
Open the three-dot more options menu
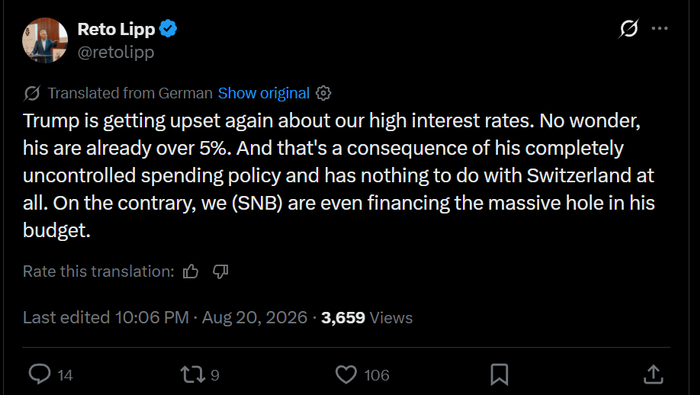pyautogui.click(x=659, y=29)
